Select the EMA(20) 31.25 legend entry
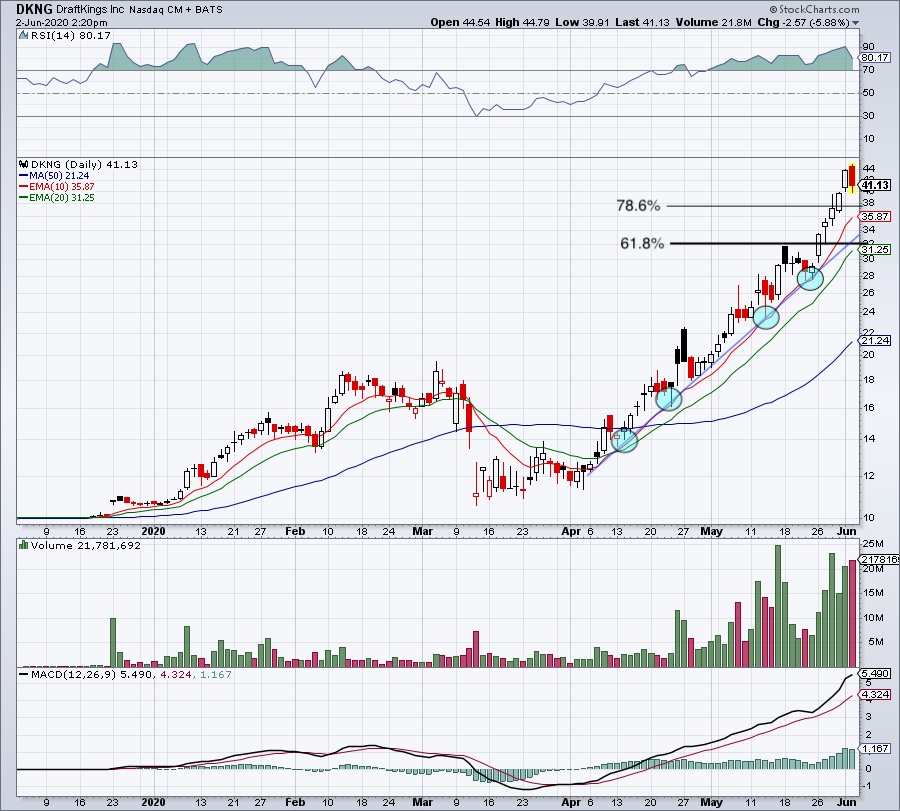This screenshot has width=900, height=811. [57, 197]
